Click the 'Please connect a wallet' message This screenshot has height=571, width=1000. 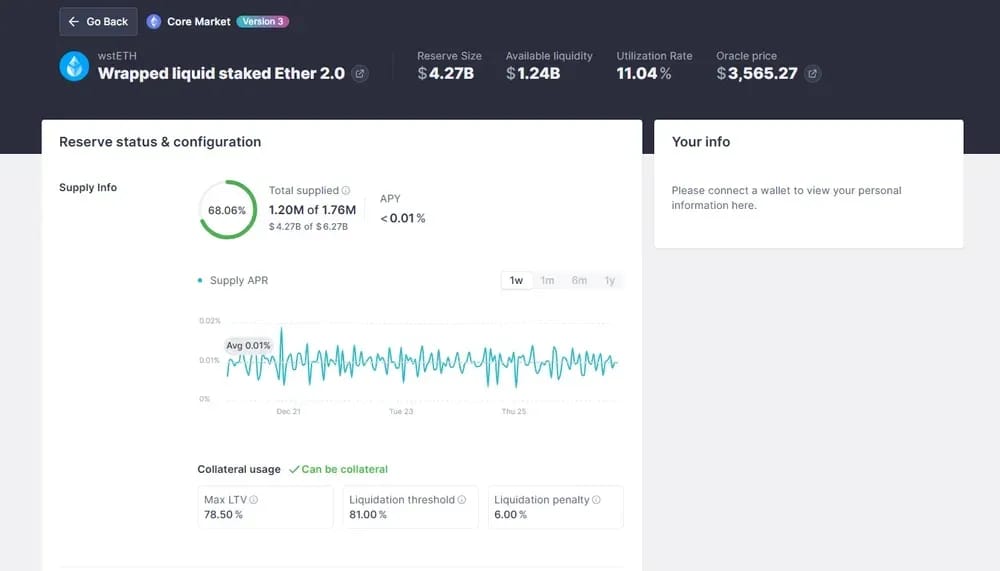(786, 198)
